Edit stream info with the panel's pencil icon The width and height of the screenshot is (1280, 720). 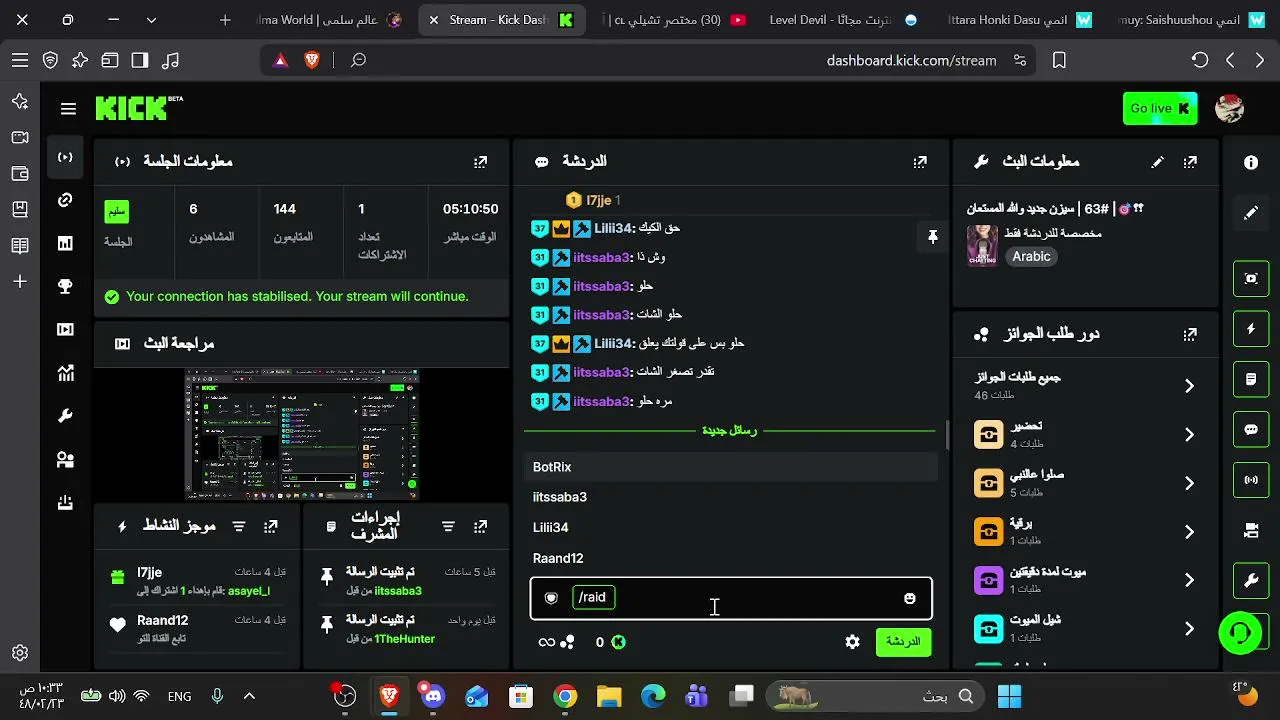(1158, 162)
